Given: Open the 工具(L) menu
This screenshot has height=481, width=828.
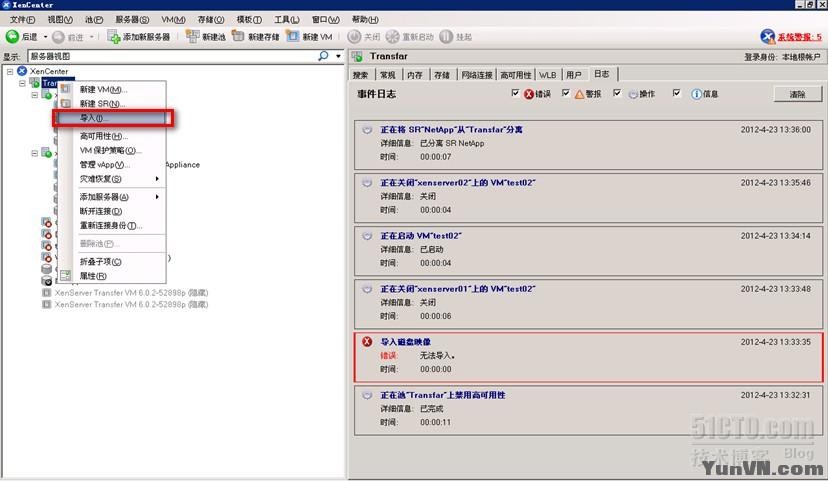Looking at the screenshot, I should [x=286, y=20].
